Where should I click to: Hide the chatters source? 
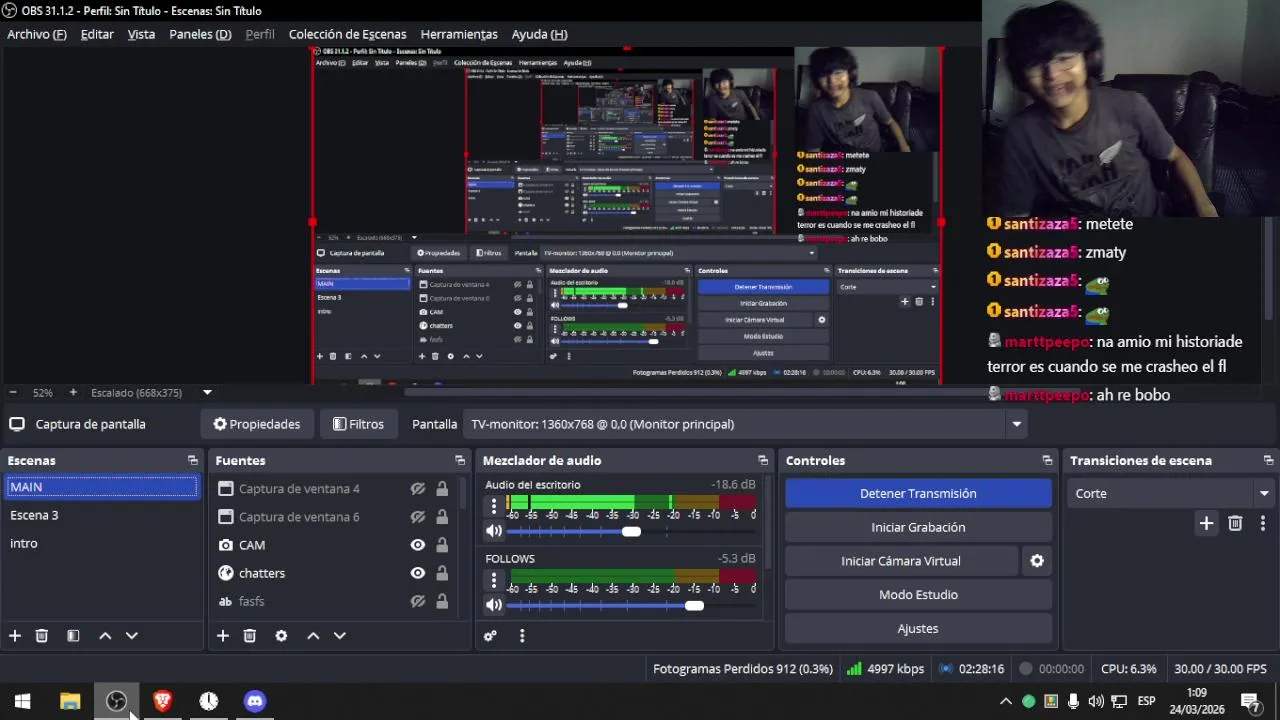(418, 573)
